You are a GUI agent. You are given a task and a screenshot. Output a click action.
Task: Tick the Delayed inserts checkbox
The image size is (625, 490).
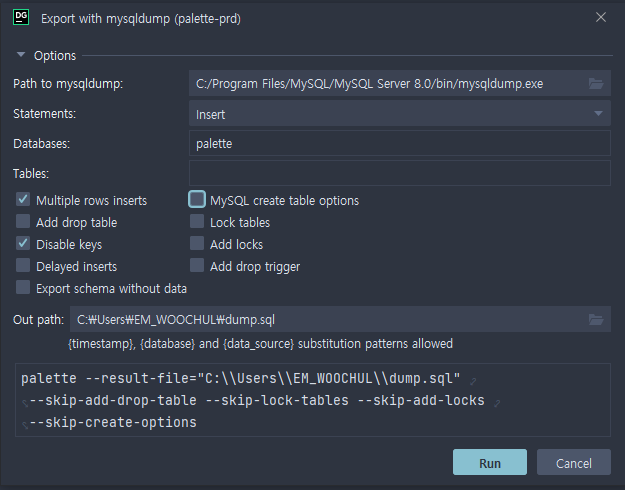(23, 265)
